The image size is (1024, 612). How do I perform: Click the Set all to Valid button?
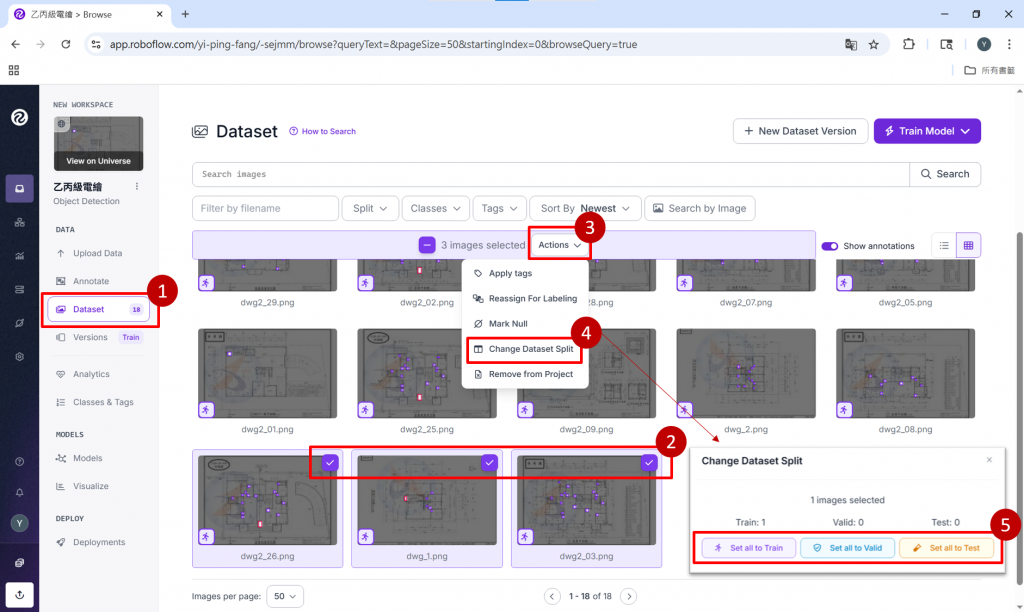[x=848, y=548]
